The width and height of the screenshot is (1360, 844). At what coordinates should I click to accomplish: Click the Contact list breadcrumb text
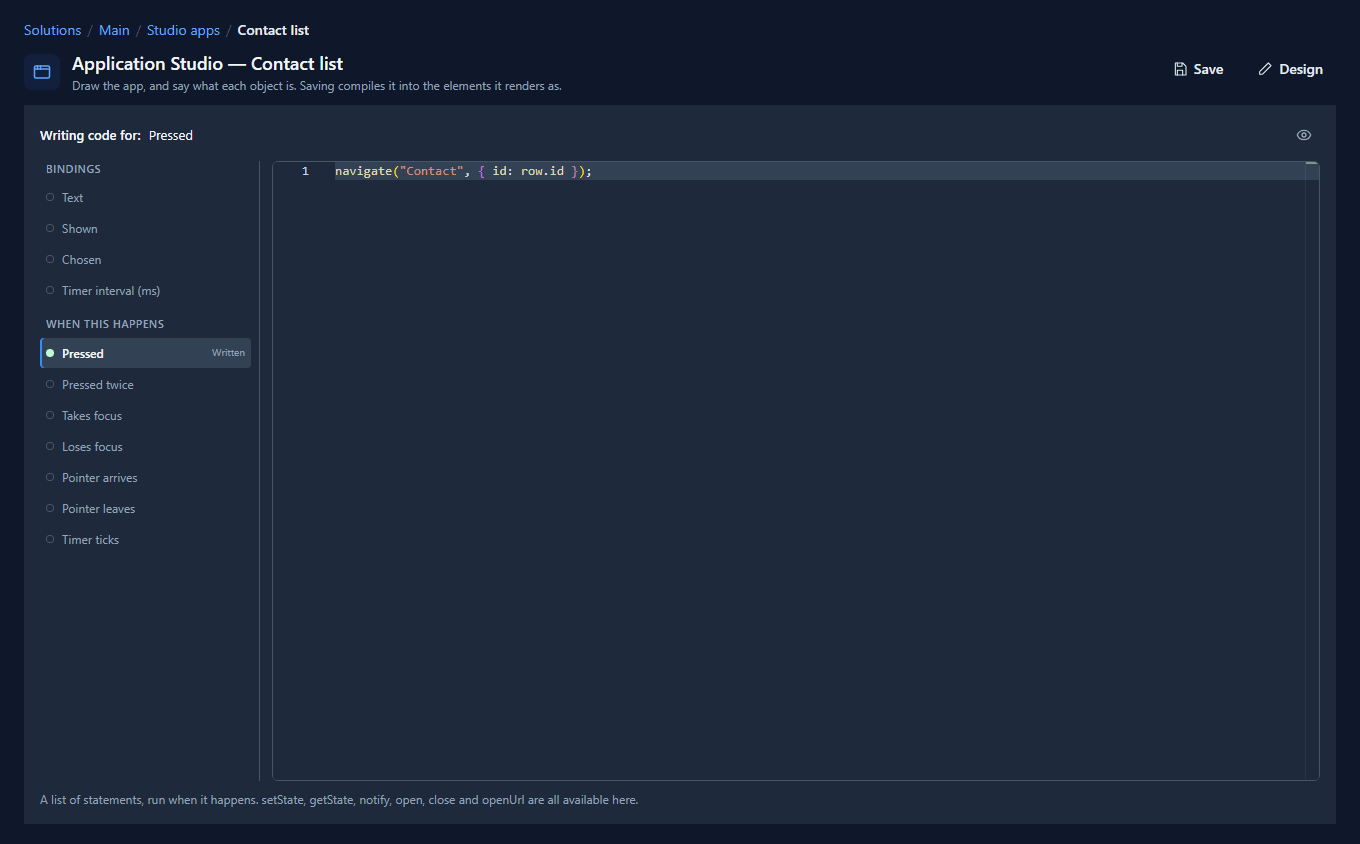[273, 30]
